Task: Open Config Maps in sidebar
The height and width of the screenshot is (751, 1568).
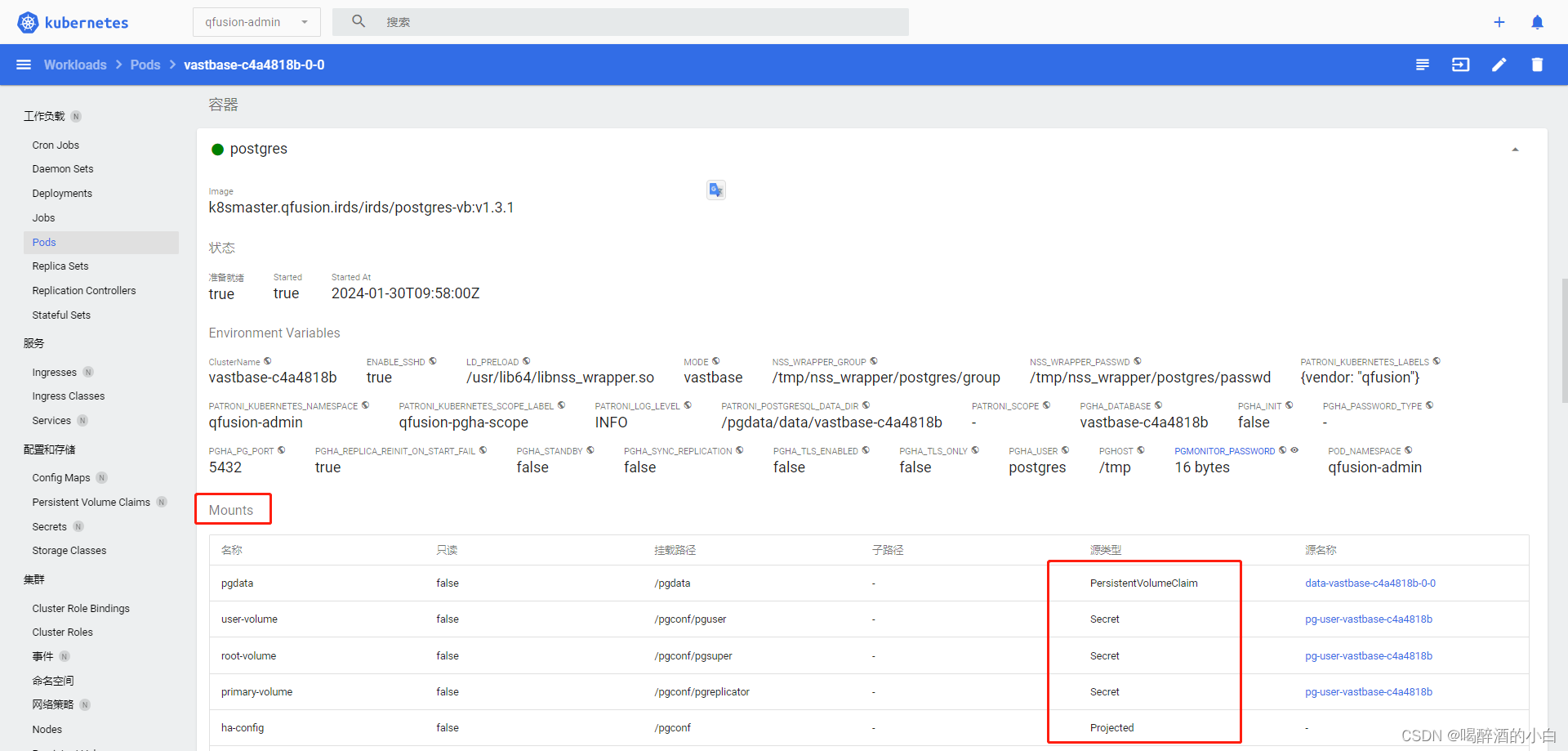Action: [x=61, y=478]
